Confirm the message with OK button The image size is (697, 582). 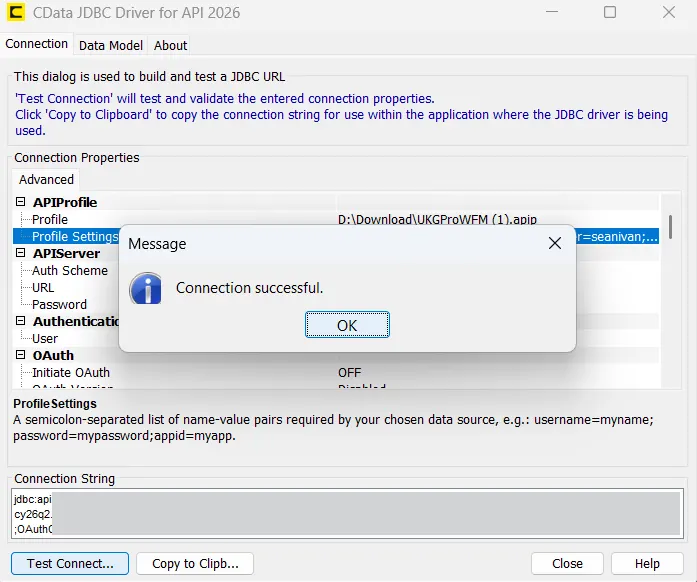pyautogui.click(x=347, y=325)
